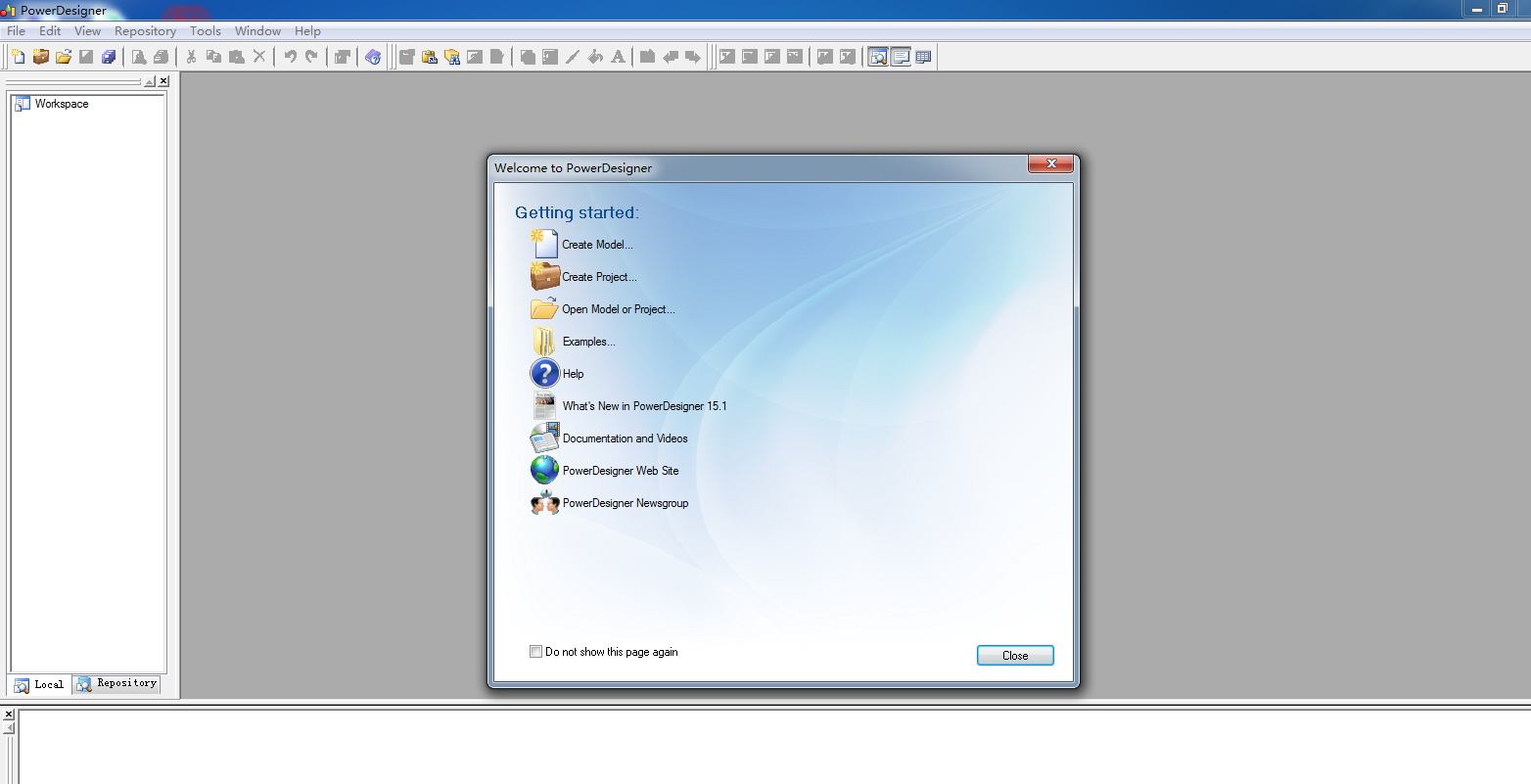Click the contextual help question-mark toolbar icon
The width and height of the screenshot is (1531, 784).
(x=373, y=57)
